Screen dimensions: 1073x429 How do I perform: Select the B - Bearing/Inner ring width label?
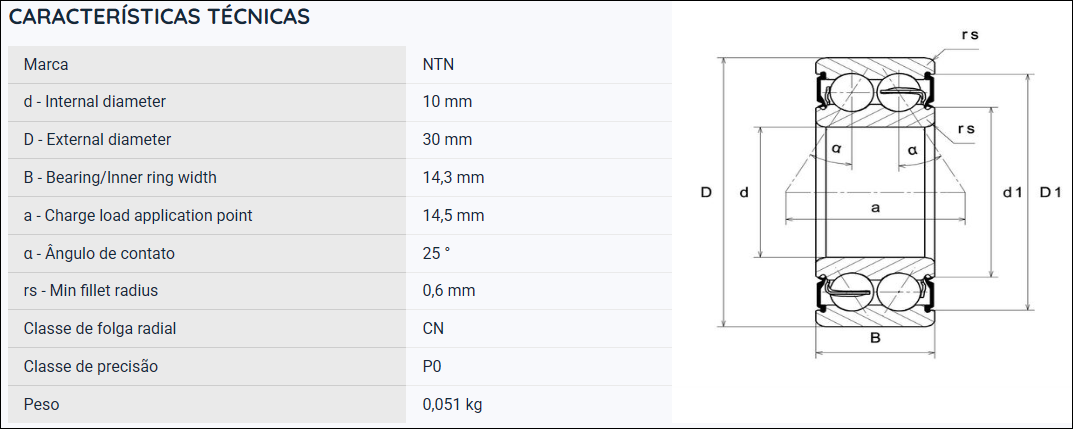120,178
